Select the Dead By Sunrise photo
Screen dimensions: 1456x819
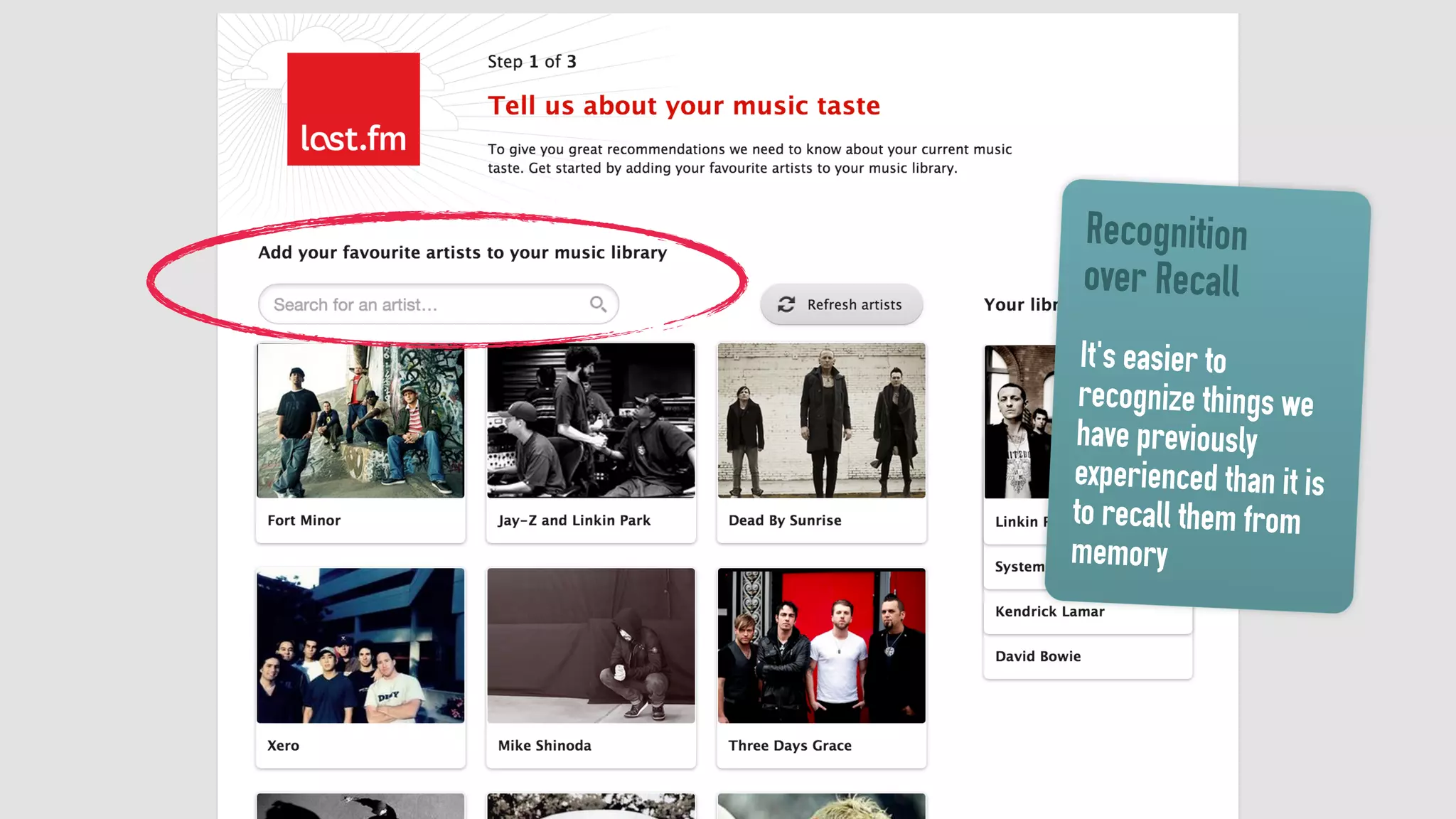(821, 421)
